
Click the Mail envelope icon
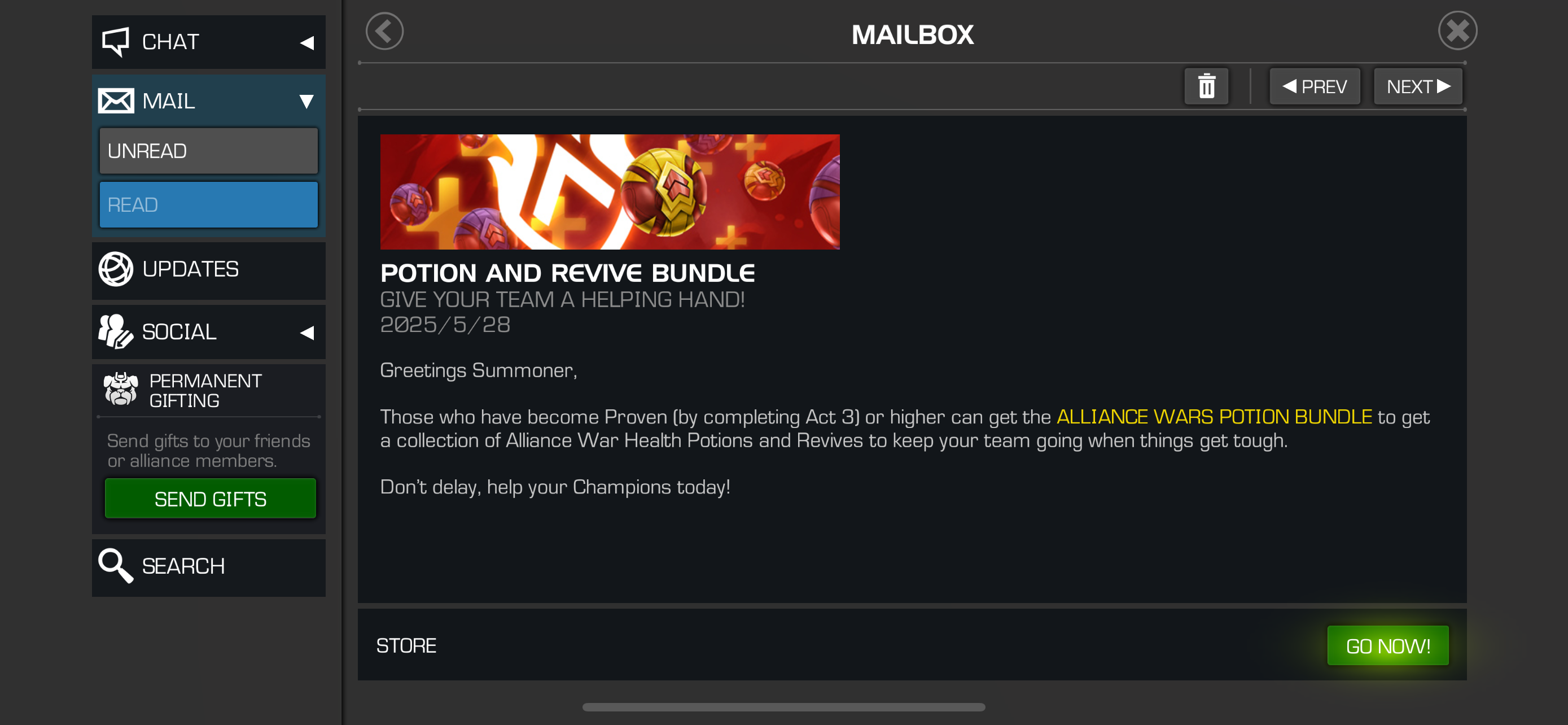[116, 101]
